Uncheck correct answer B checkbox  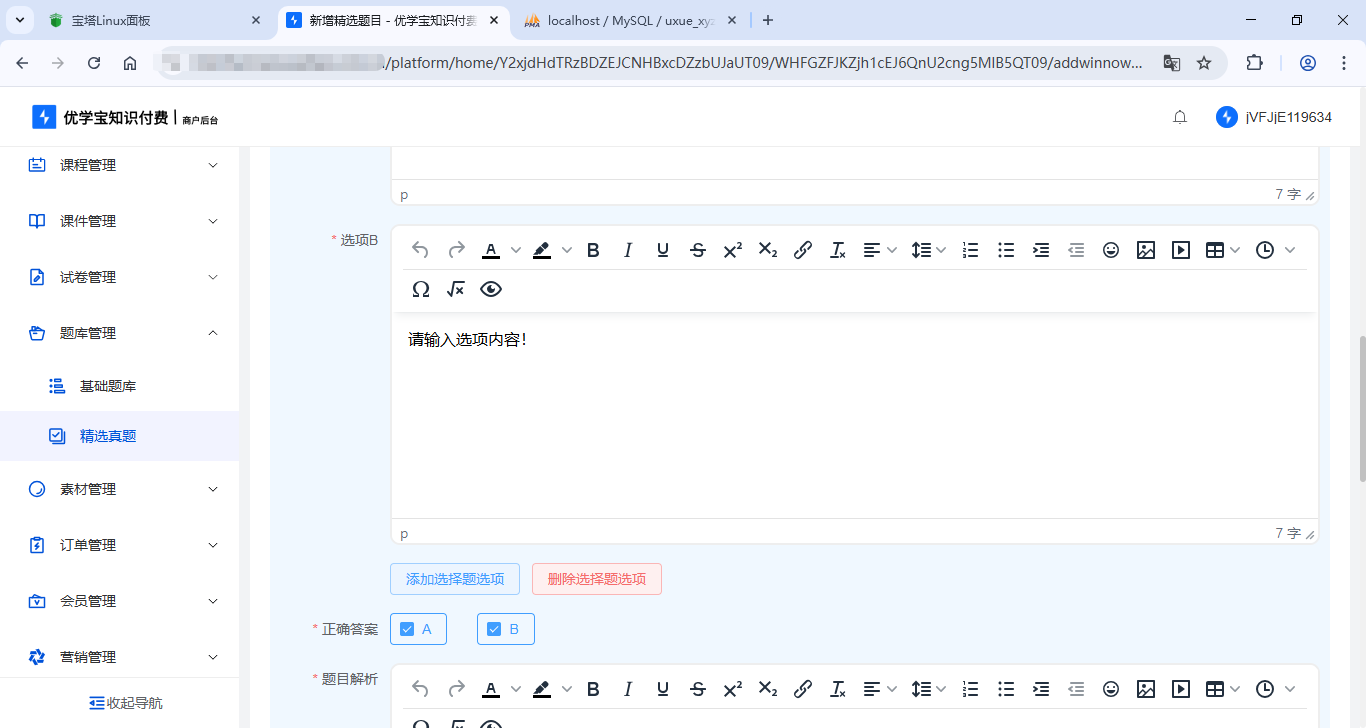[494, 629]
